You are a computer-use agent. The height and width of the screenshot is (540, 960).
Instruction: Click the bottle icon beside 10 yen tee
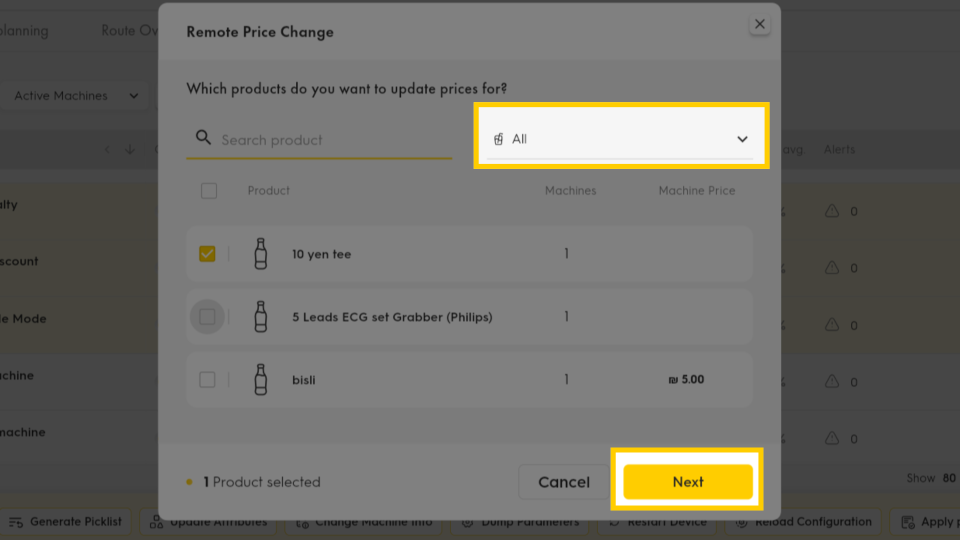click(x=261, y=253)
